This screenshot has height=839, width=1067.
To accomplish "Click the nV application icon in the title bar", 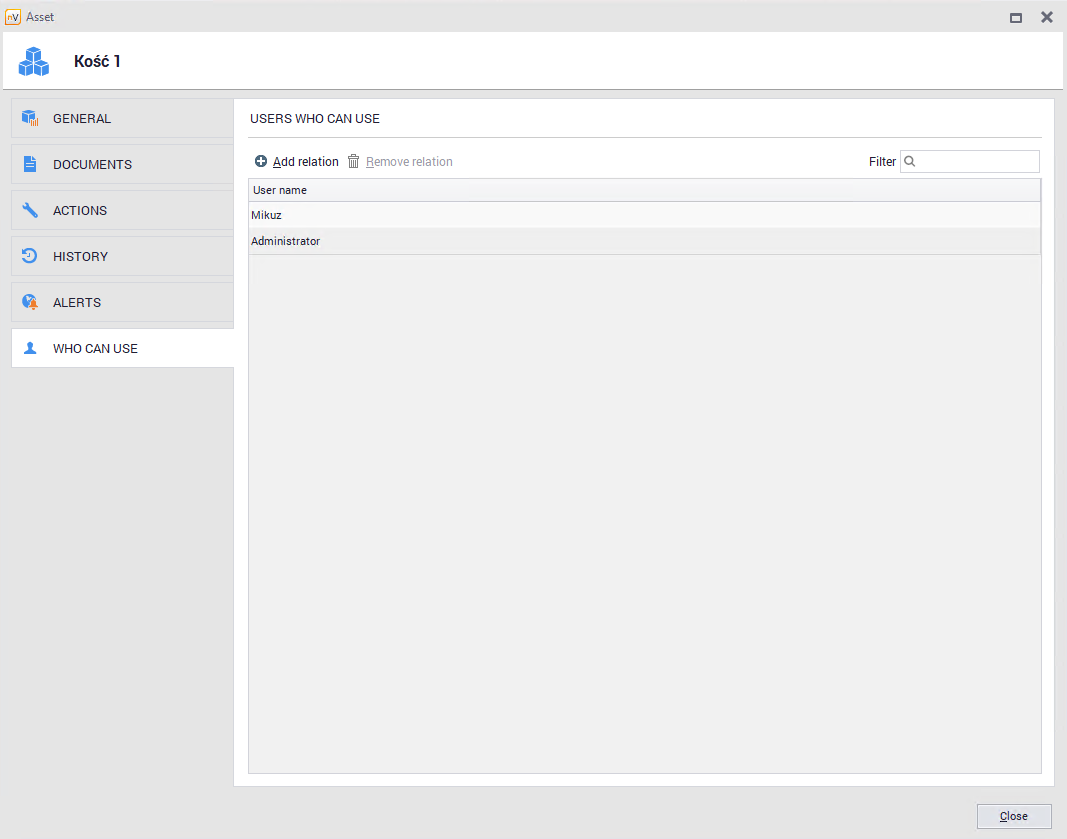I will (x=13, y=17).
